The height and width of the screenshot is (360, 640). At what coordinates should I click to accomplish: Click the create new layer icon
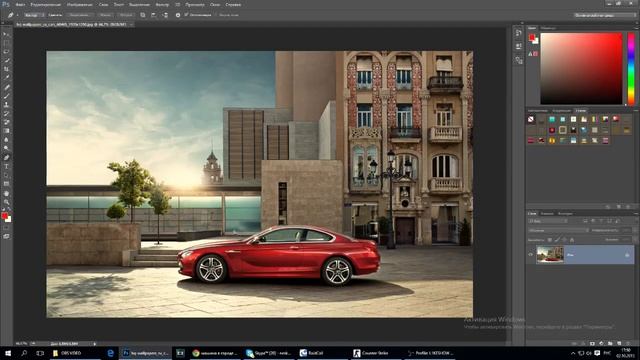(x=619, y=344)
